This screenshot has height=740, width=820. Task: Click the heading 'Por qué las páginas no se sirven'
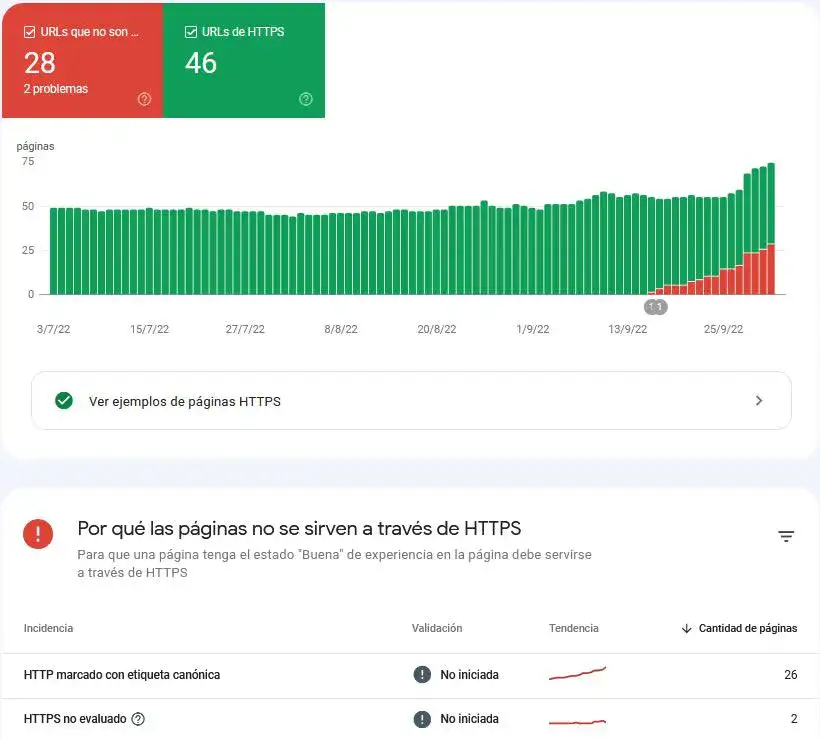click(299, 528)
